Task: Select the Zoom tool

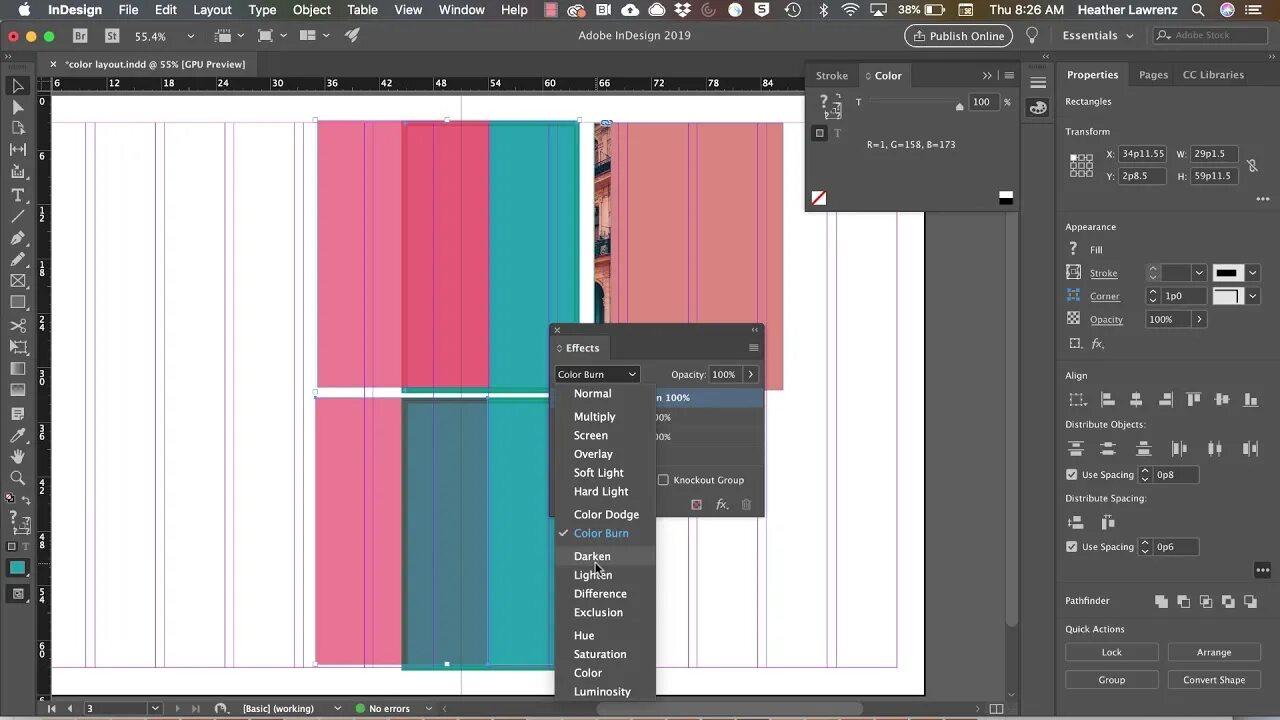Action: click(17, 478)
